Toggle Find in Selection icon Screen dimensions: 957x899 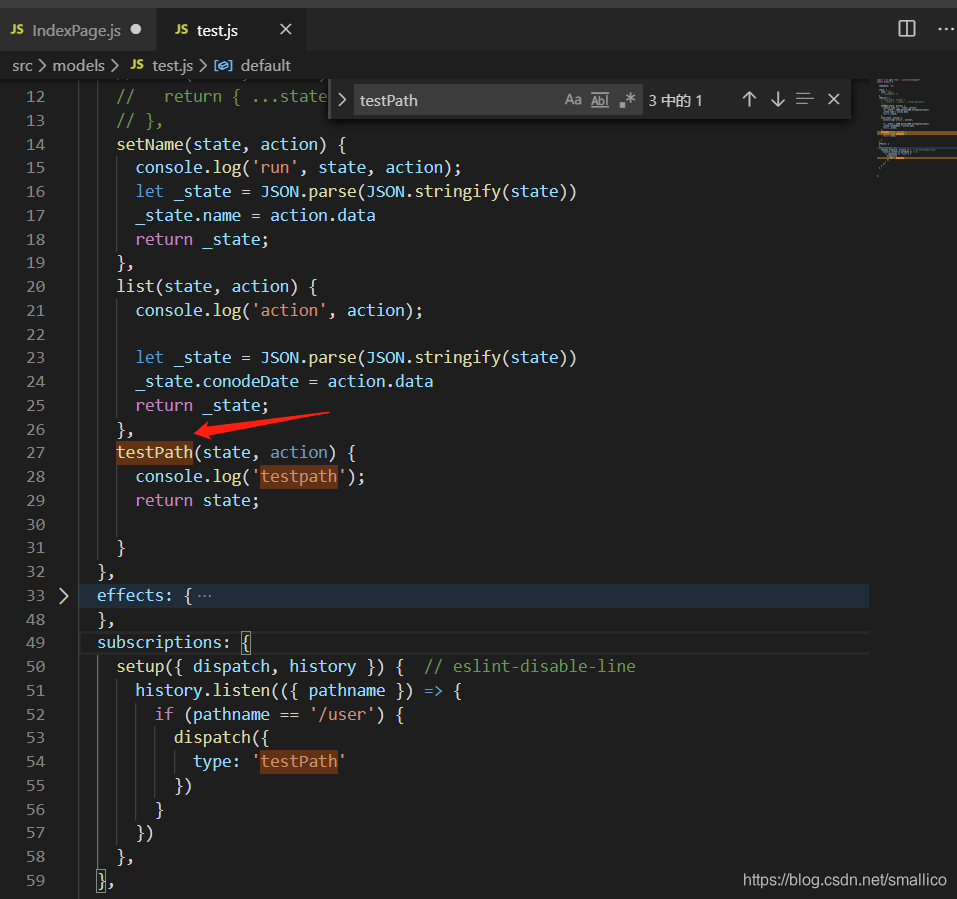(805, 99)
